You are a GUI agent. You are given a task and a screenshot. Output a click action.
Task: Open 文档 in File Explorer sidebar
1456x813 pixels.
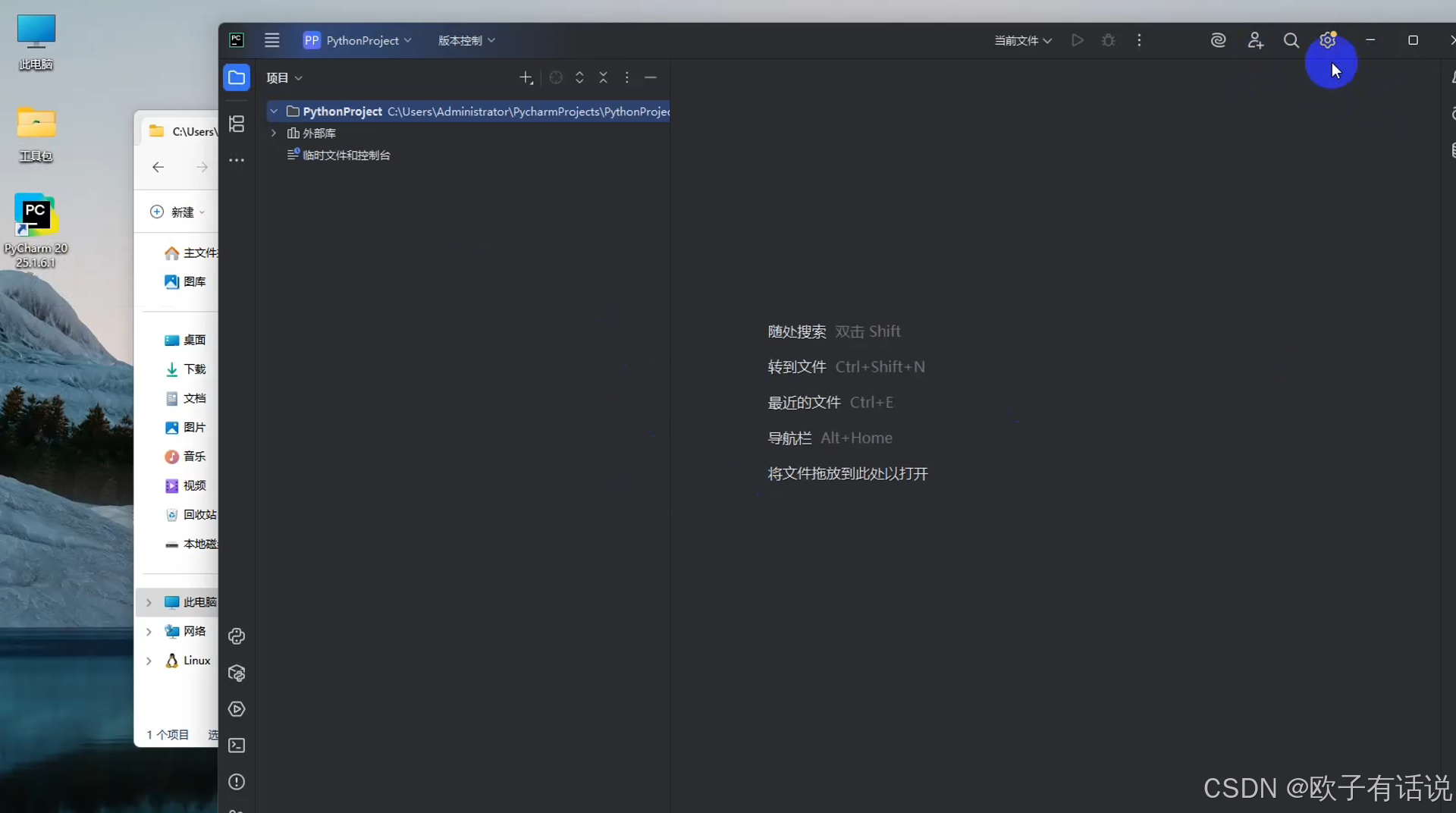(x=186, y=398)
